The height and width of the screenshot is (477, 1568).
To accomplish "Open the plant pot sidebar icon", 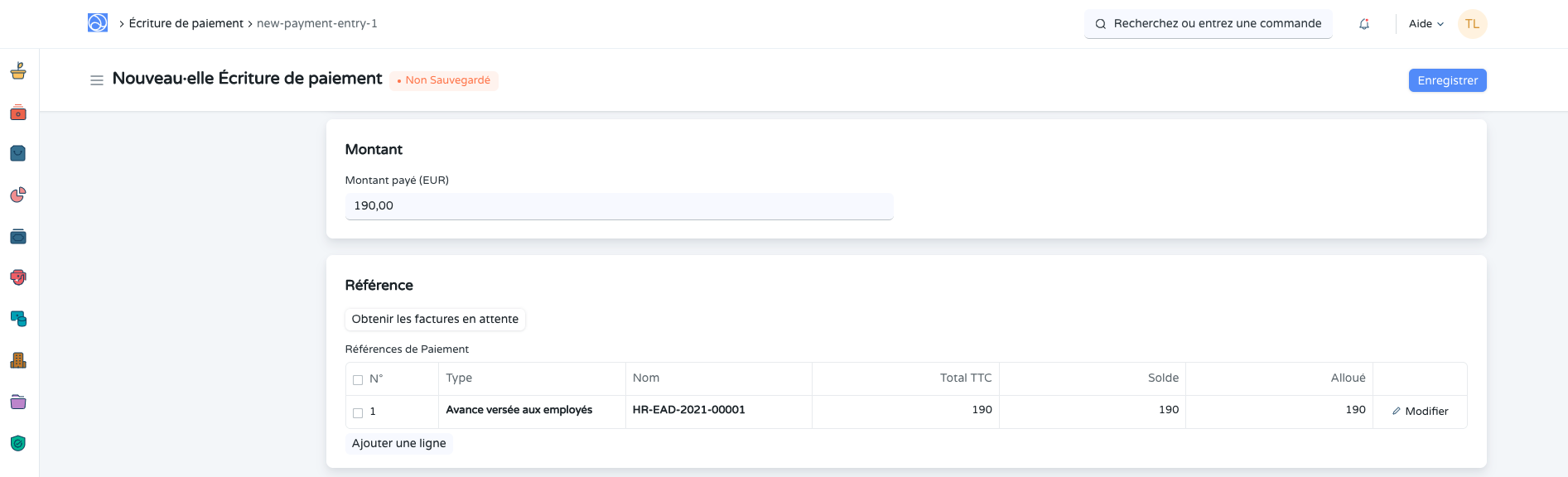I will (18, 71).
